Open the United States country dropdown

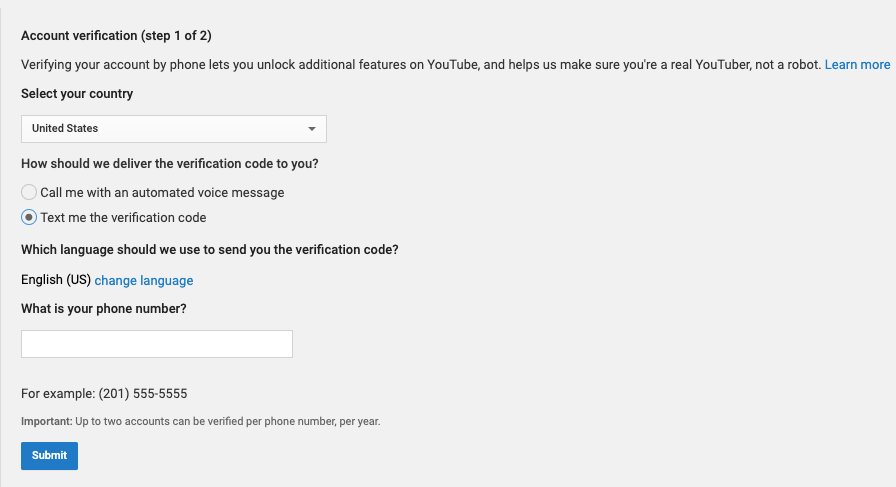[174, 129]
